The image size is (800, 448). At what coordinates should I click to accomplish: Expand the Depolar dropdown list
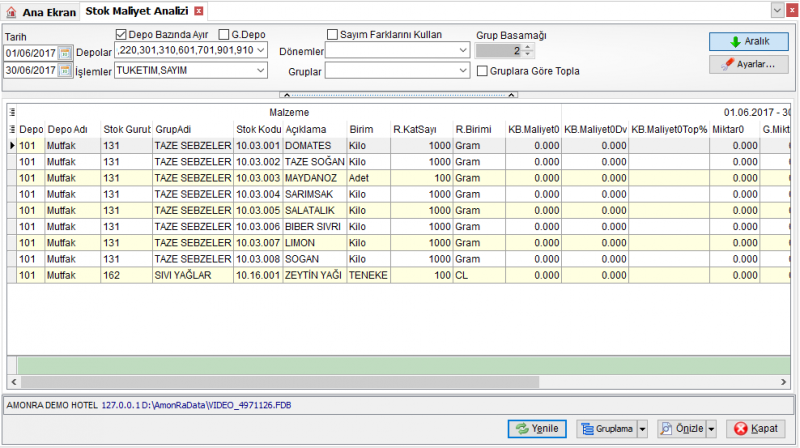point(261,51)
